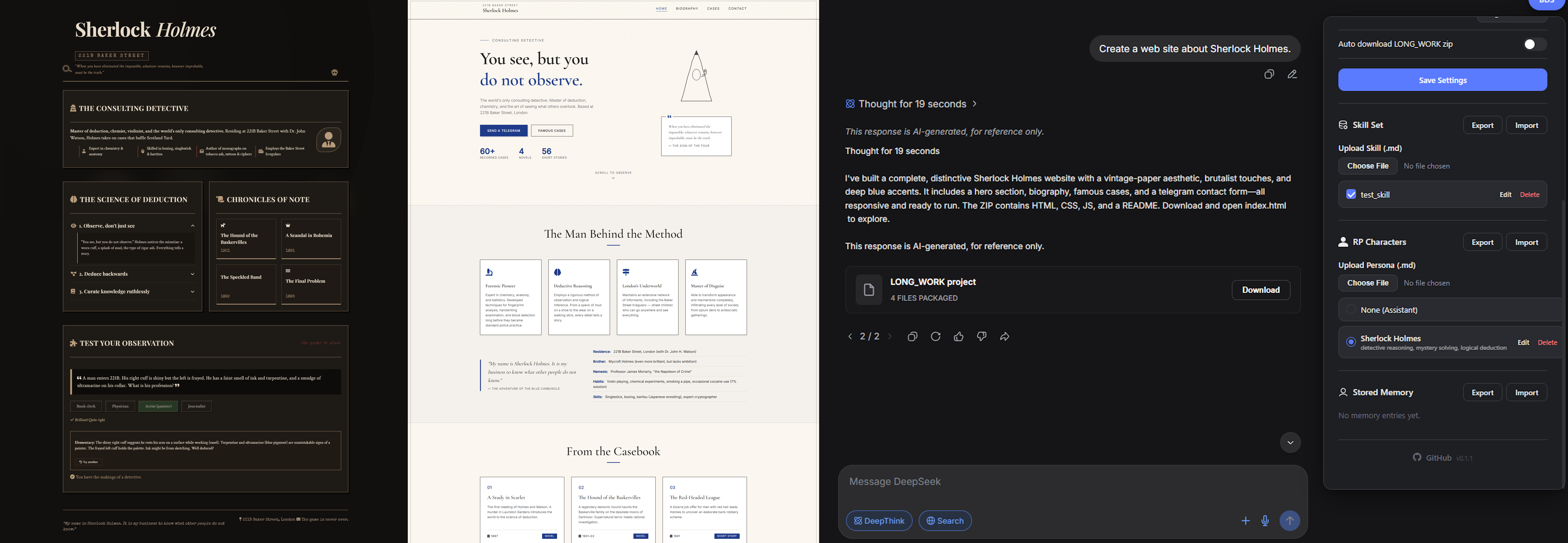
Task: Expand the 'Deduce backwards' accordion item
Action: click(133, 274)
